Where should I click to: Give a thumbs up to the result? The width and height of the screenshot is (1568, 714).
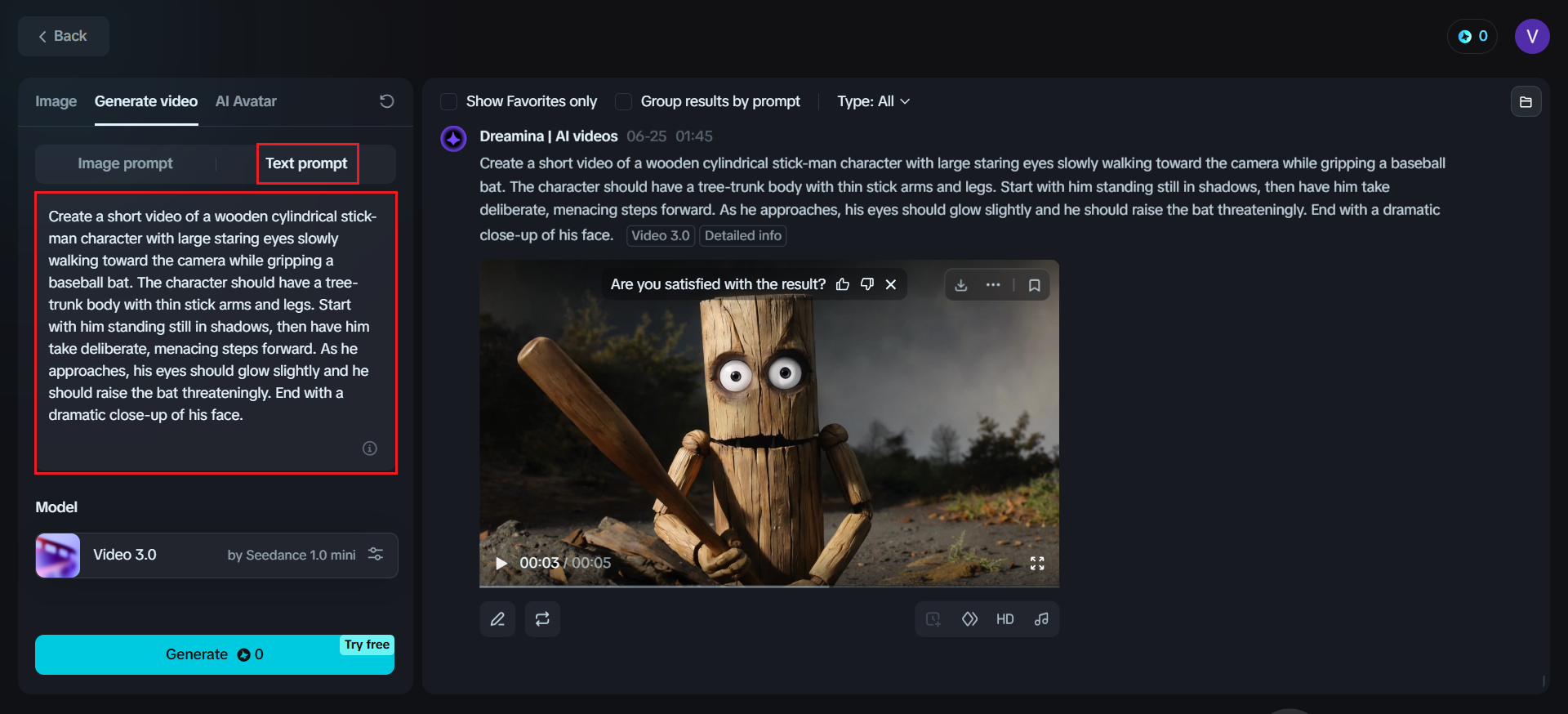pos(843,284)
